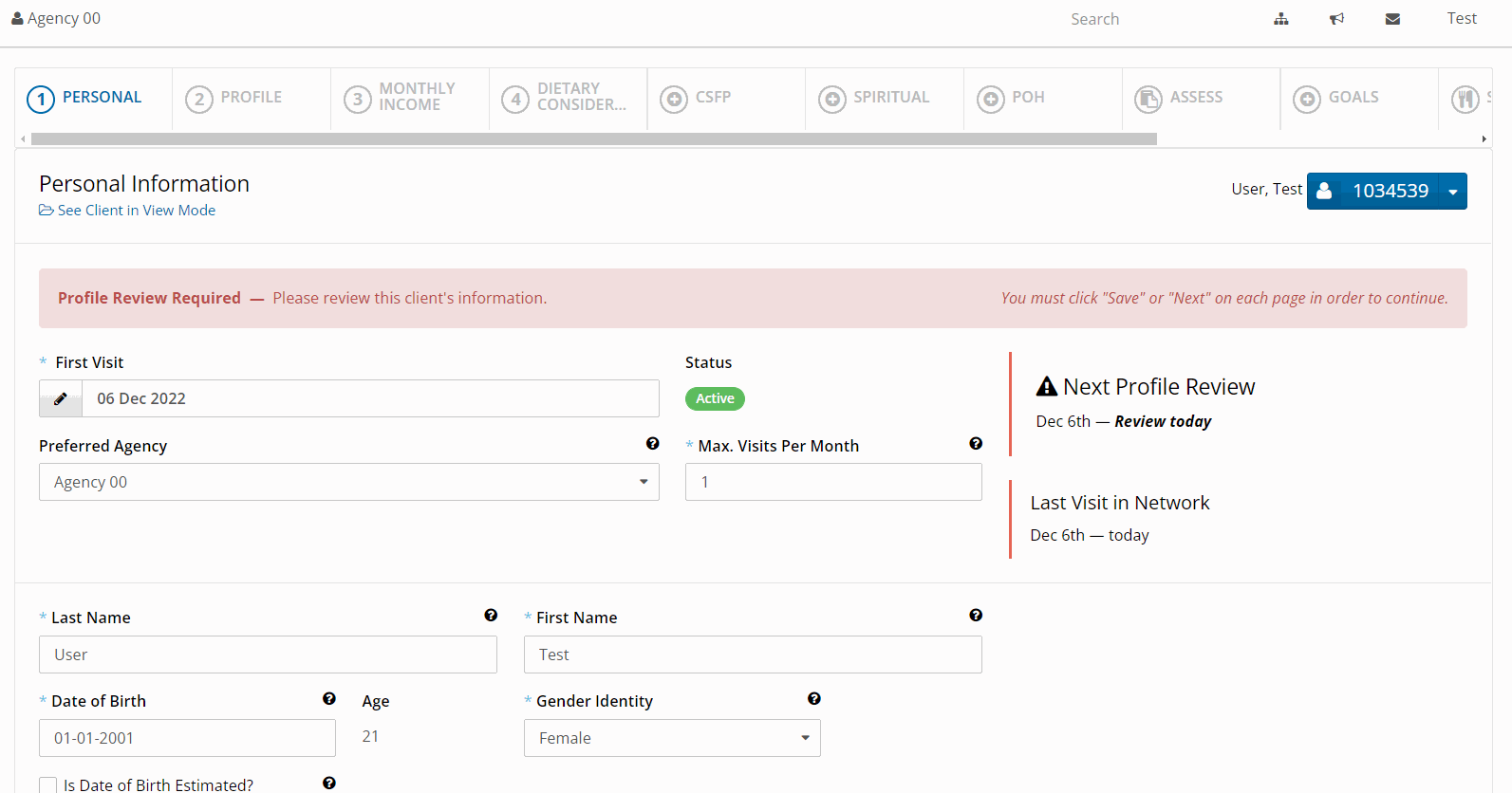Expand the Preferred Agency dropdown
This screenshot has height=793, width=1512.
348,482
